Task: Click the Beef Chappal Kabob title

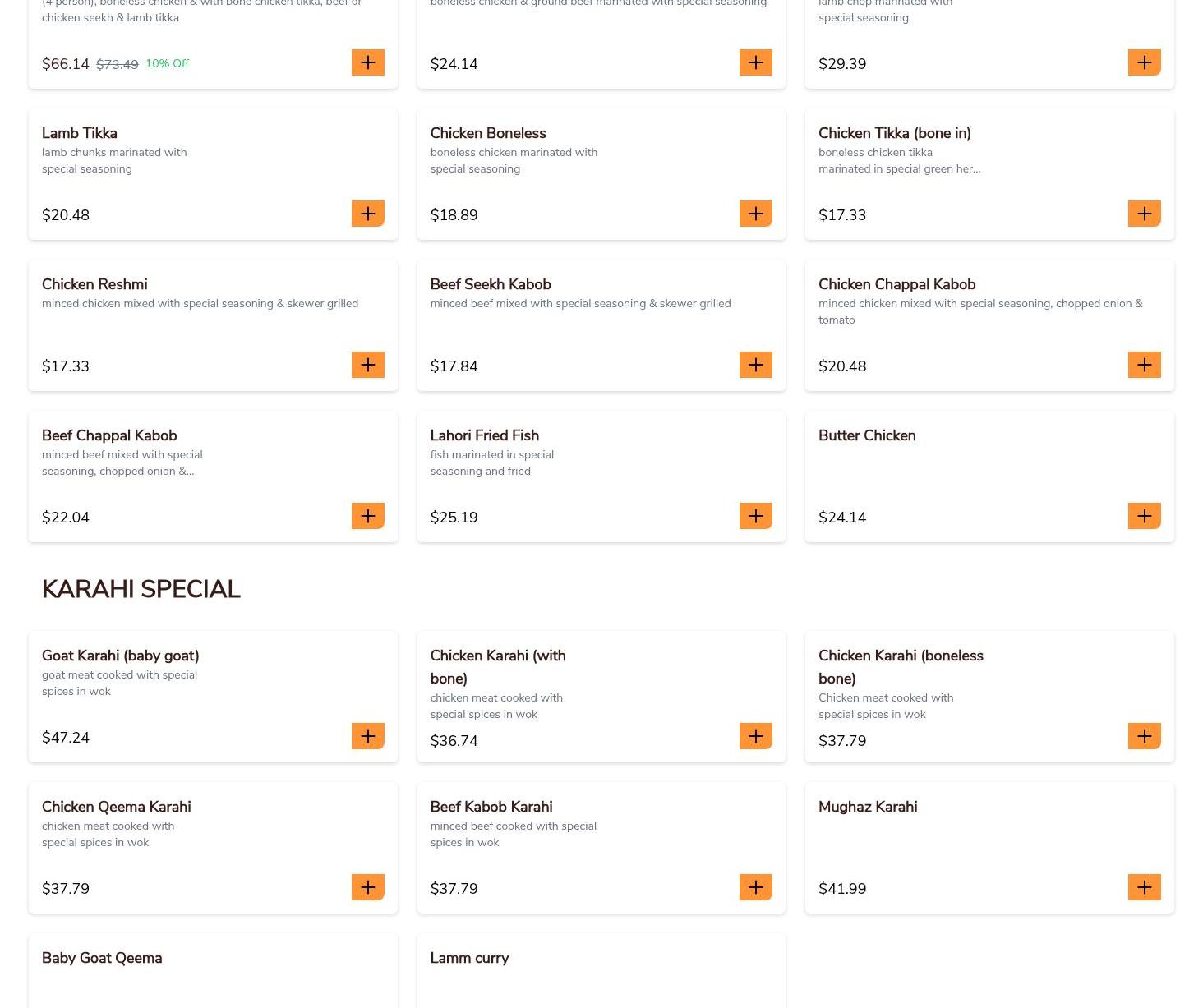Action: tap(109, 435)
